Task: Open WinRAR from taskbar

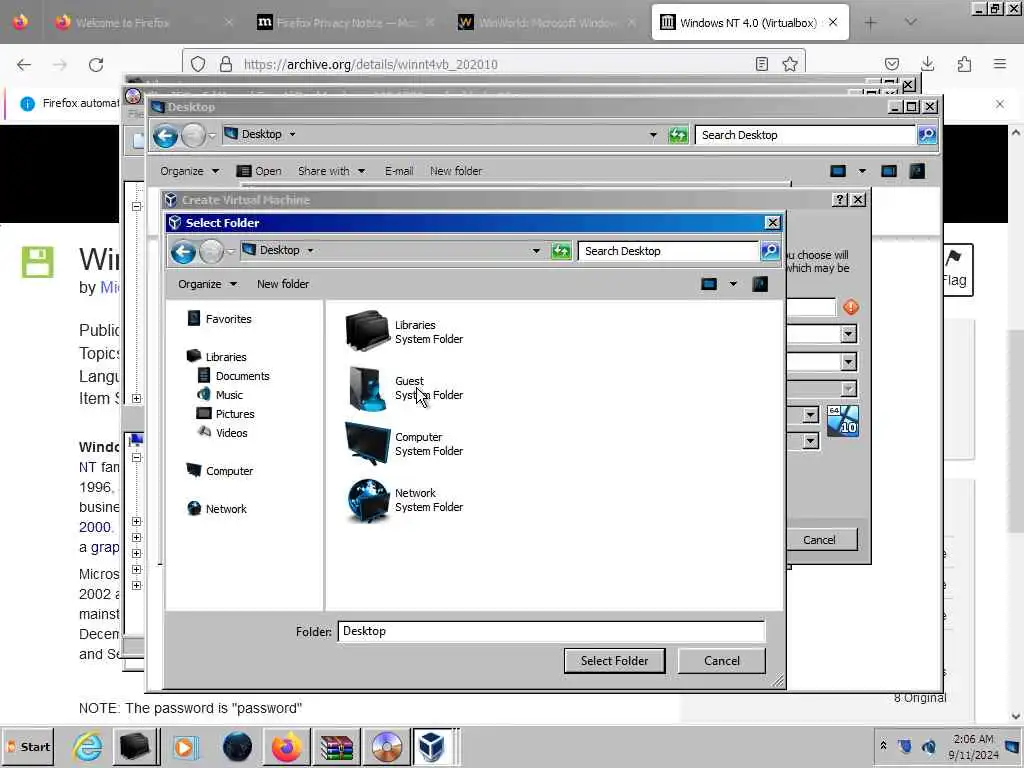Action: tap(336, 747)
